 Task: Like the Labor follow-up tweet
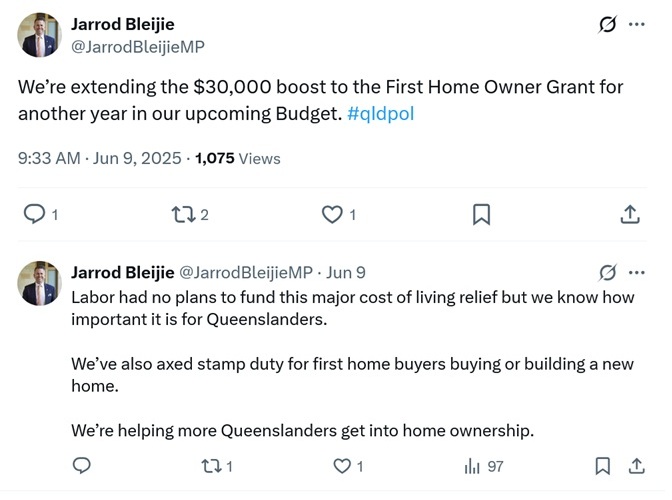click(x=343, y=466)
